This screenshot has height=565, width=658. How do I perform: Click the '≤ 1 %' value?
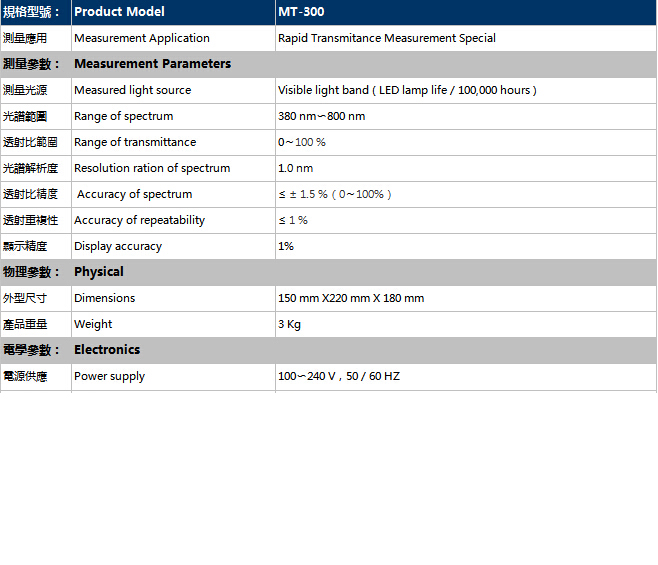coord(293,220)
